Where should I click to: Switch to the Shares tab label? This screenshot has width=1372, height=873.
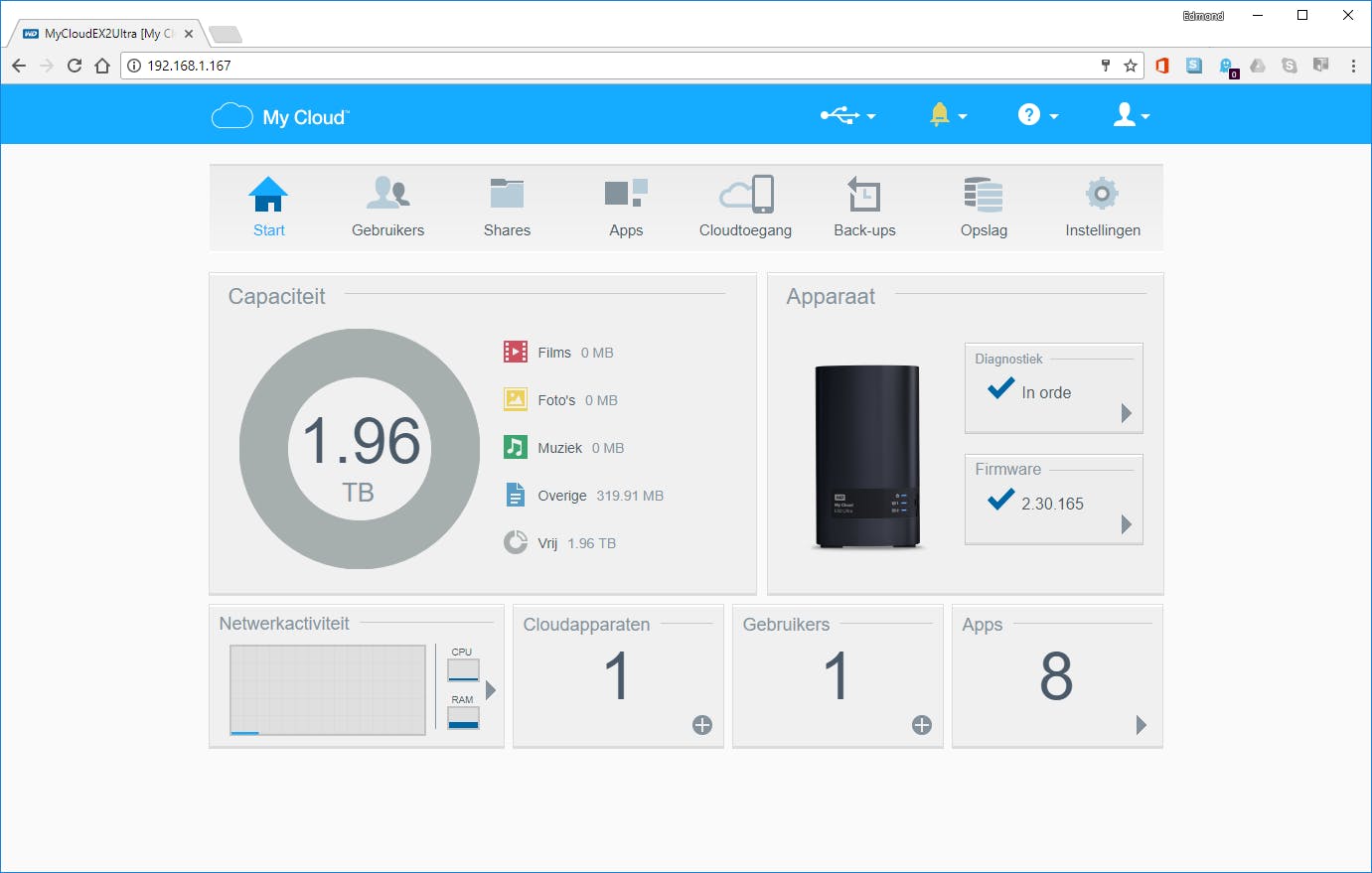[x=507, y=230]
